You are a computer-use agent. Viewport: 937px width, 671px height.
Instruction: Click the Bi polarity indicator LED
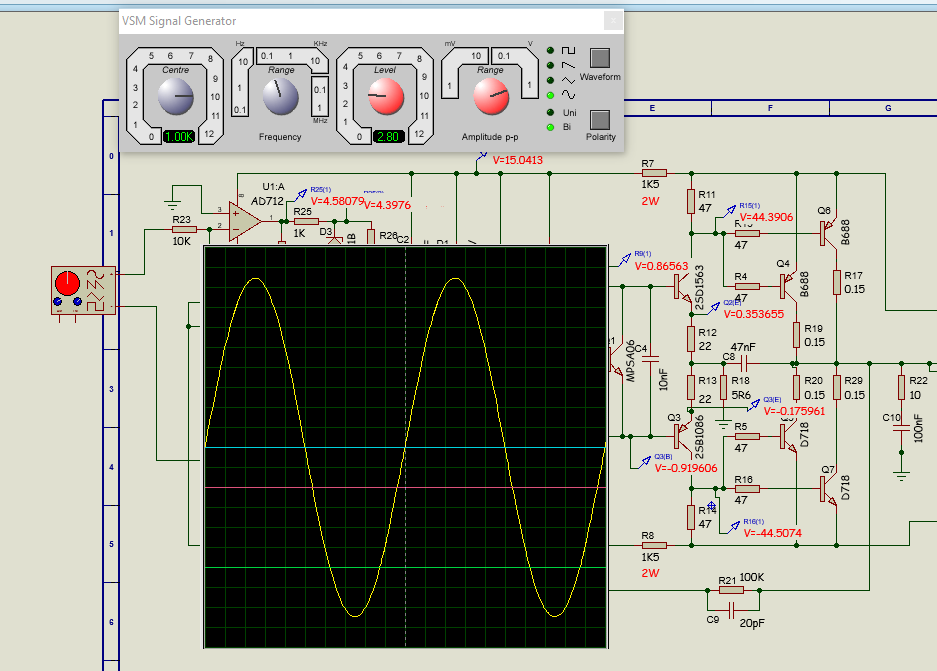[x=550, y=127]
